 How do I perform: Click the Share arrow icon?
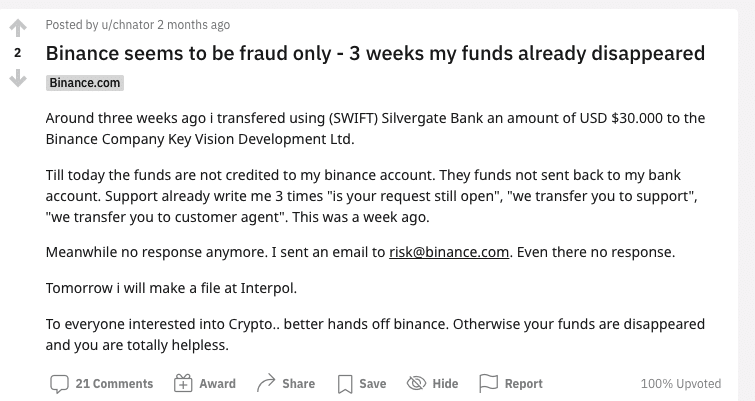266,383
